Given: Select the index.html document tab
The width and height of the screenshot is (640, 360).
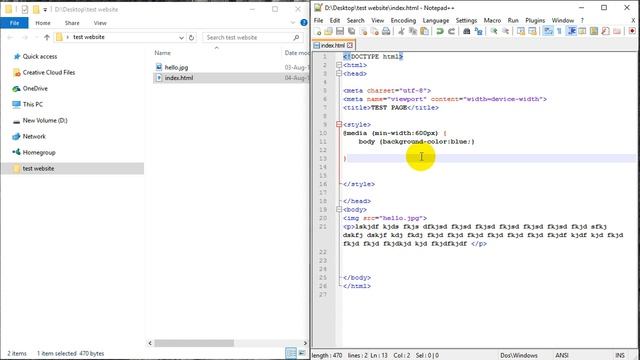Looking at the screenshot, I should (x=333, y=45).
